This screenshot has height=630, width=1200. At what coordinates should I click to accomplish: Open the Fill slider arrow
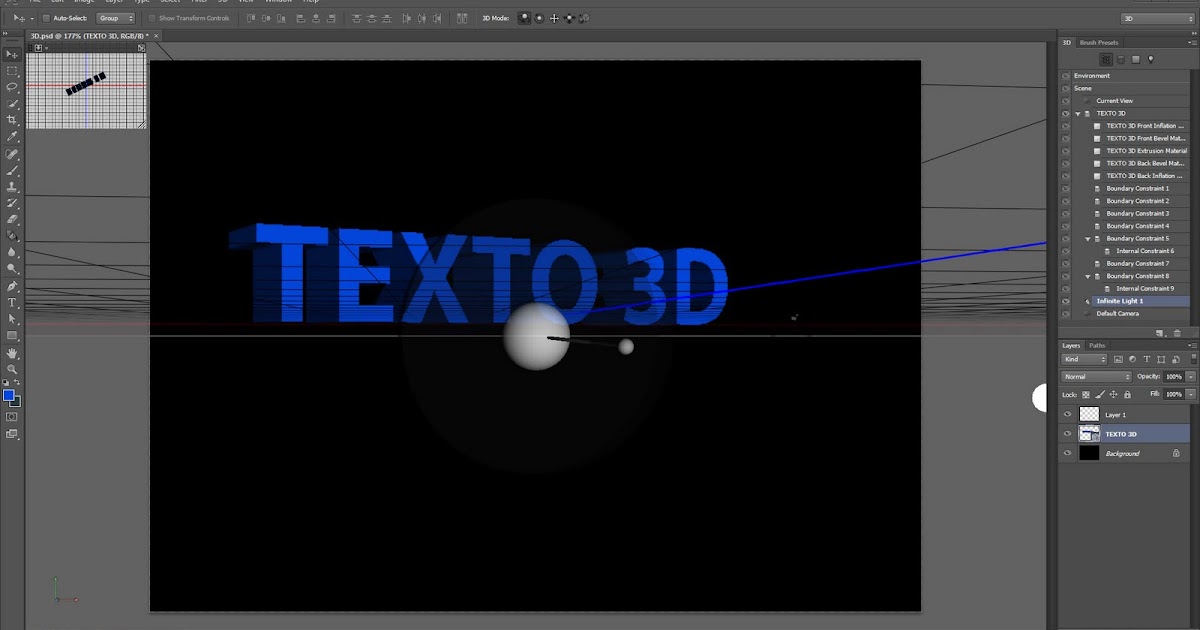(x=1190, y=395)
